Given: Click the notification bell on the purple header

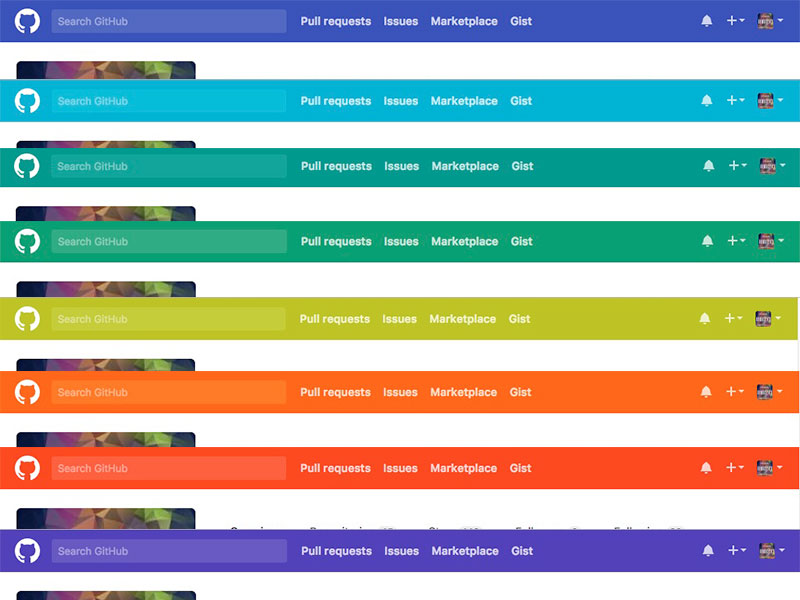Looking at the screenshot, I should (x=705, y=550).
